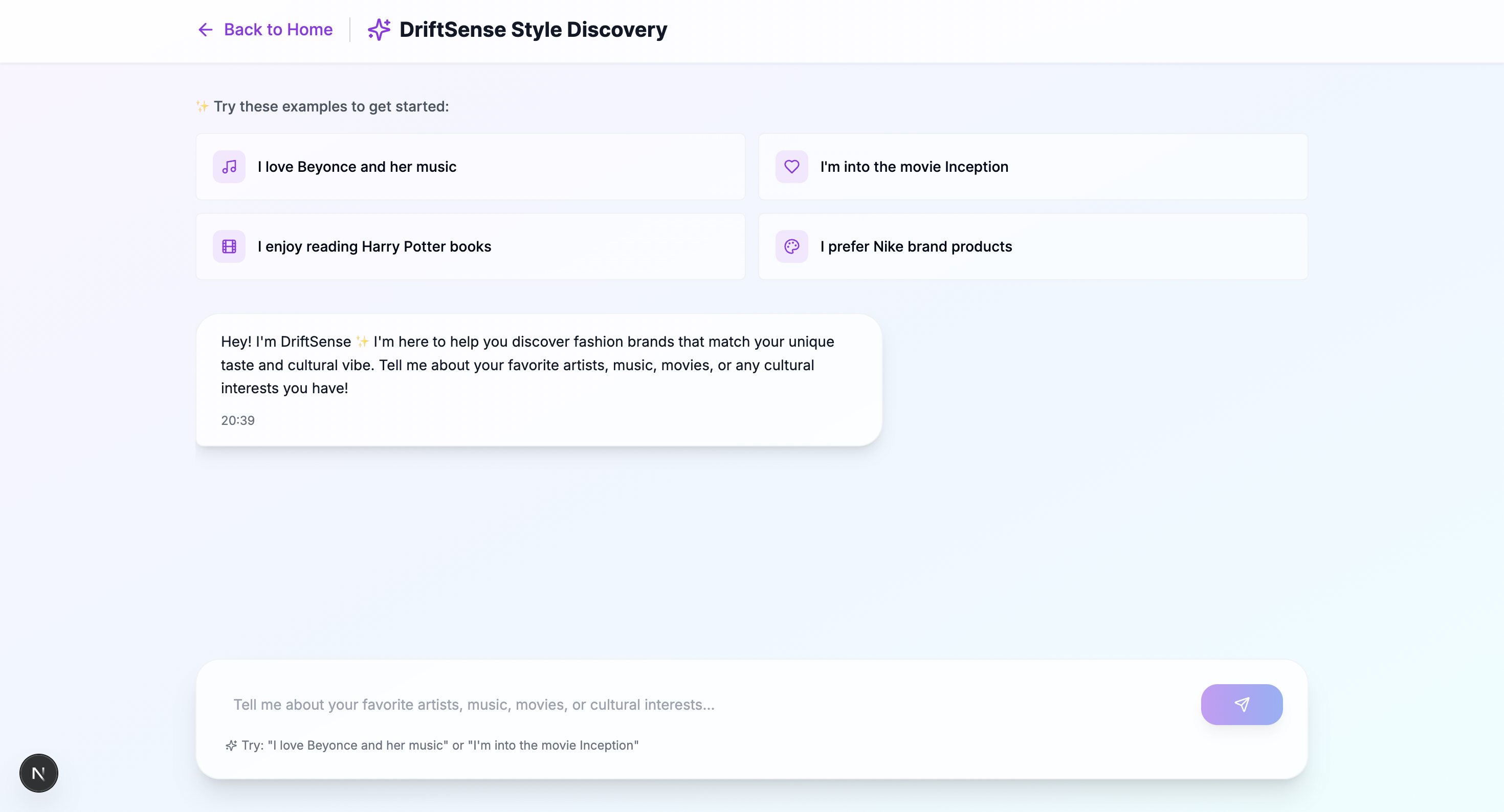Click the film strip icon beside Harry Potter
The height and width of the screenshot is (812, 1504).
229,246
